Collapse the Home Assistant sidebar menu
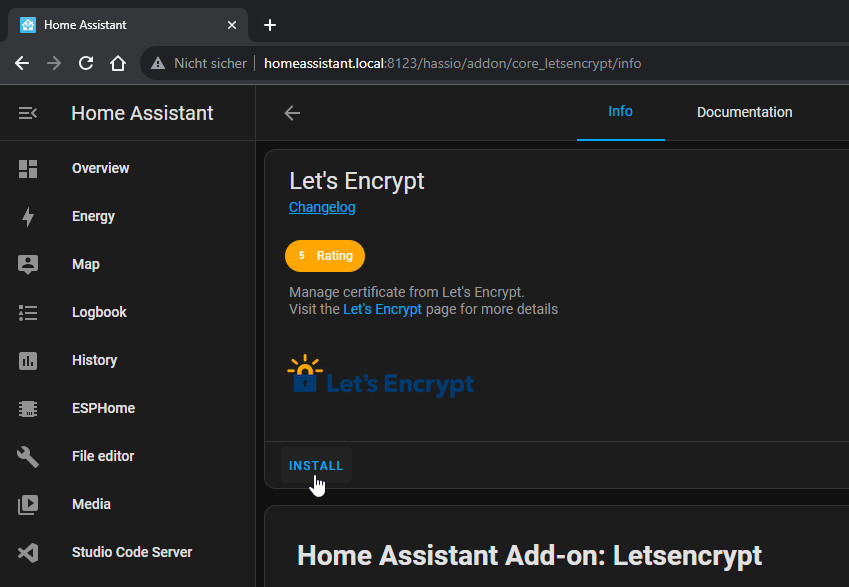Viewport: 849px width, 587px height. point(28,113)
